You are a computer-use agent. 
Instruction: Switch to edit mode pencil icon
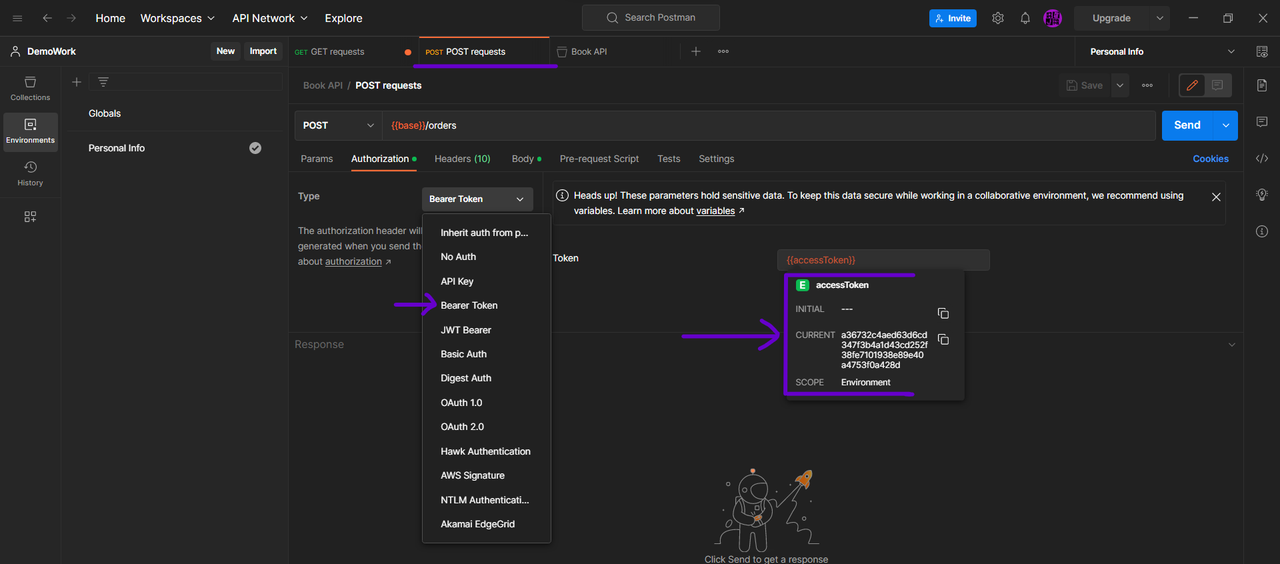tap(1192, 86)
